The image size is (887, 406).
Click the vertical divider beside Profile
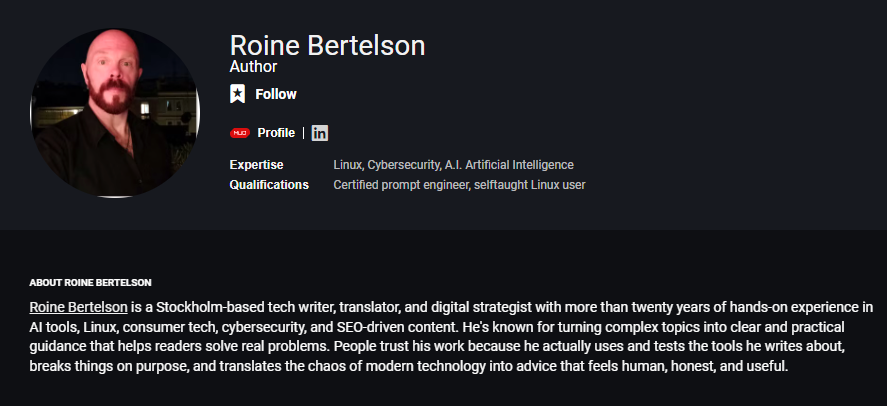tap(303, 132)
